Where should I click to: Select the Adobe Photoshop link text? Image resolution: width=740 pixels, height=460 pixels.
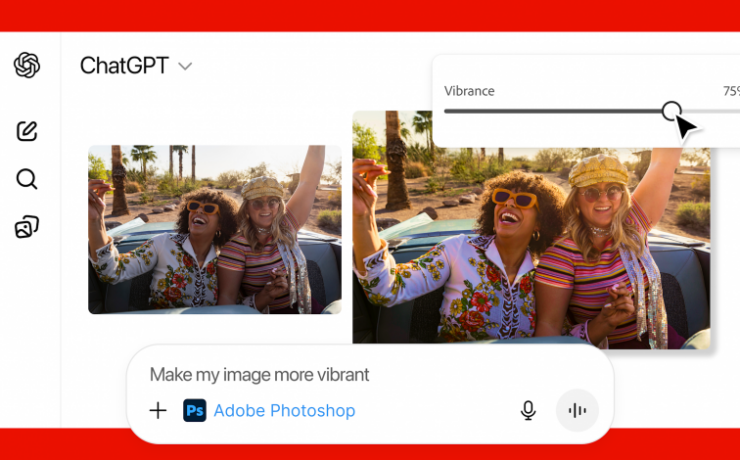tap(284, 410)
